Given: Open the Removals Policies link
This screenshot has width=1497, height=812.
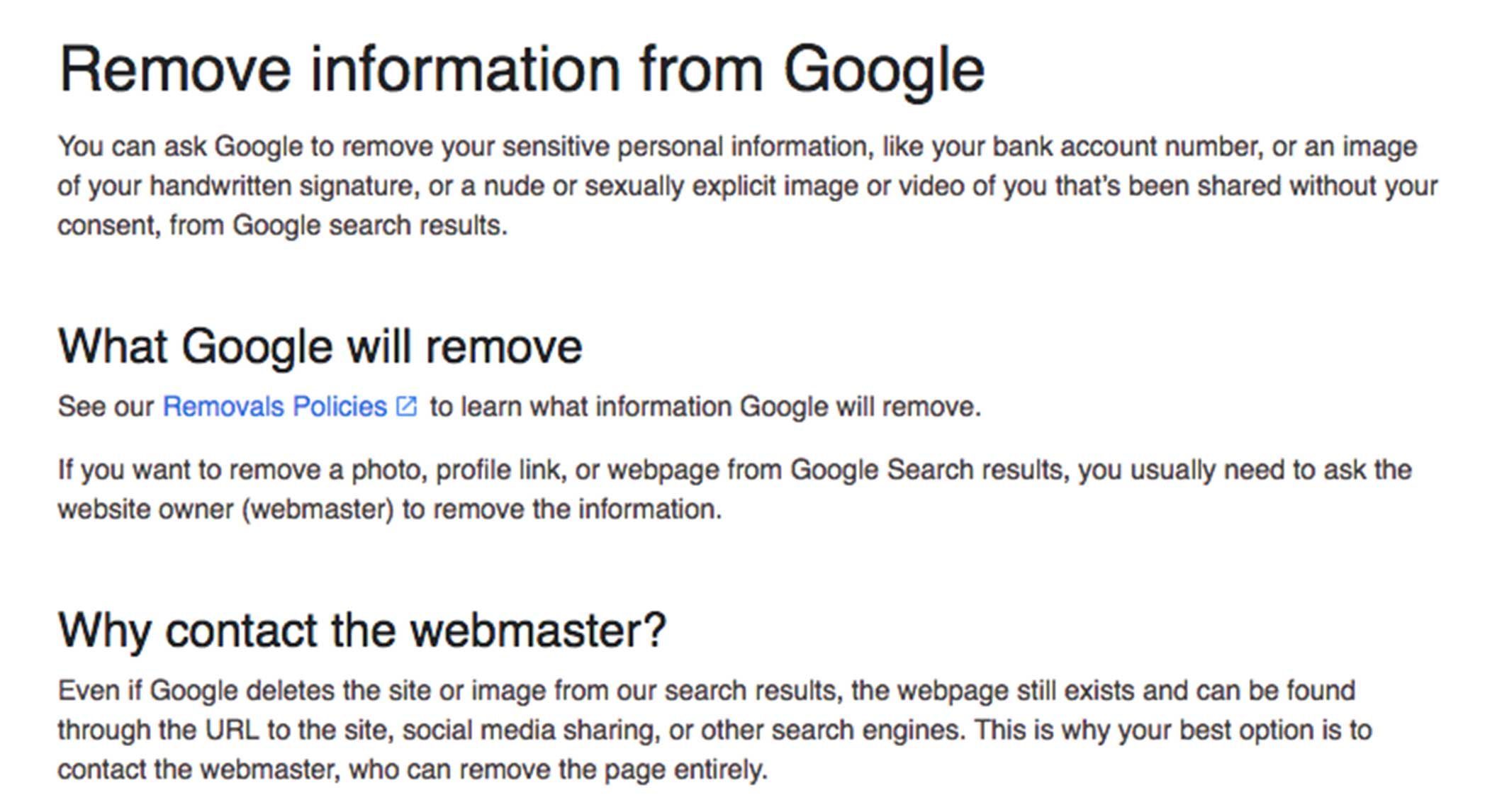Looking at the screenshot, I should (x=275, y=407).
